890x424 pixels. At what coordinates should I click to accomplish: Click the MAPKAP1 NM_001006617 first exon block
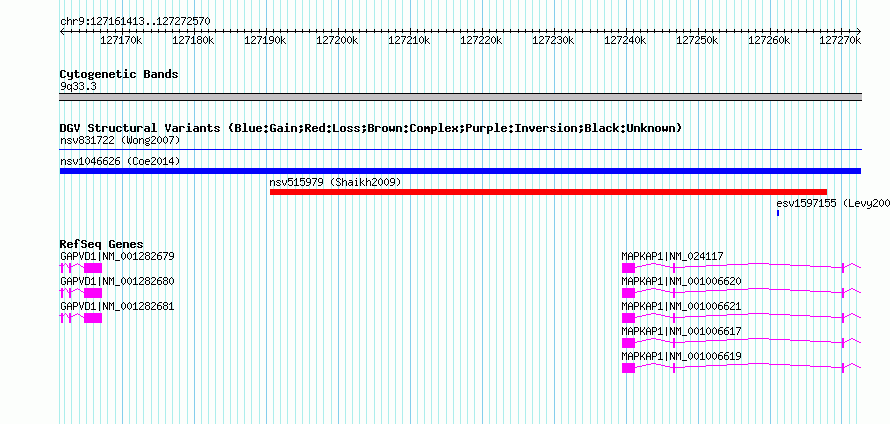(628, 343)
